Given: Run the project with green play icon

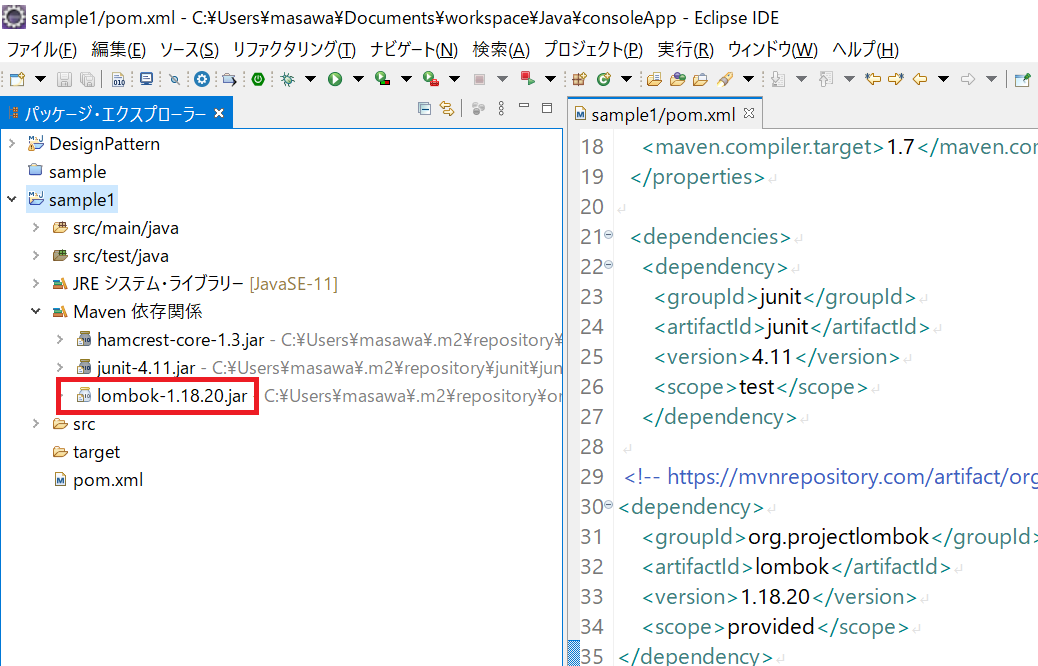Looking at the screenshot, I should [x=335, y=79].
